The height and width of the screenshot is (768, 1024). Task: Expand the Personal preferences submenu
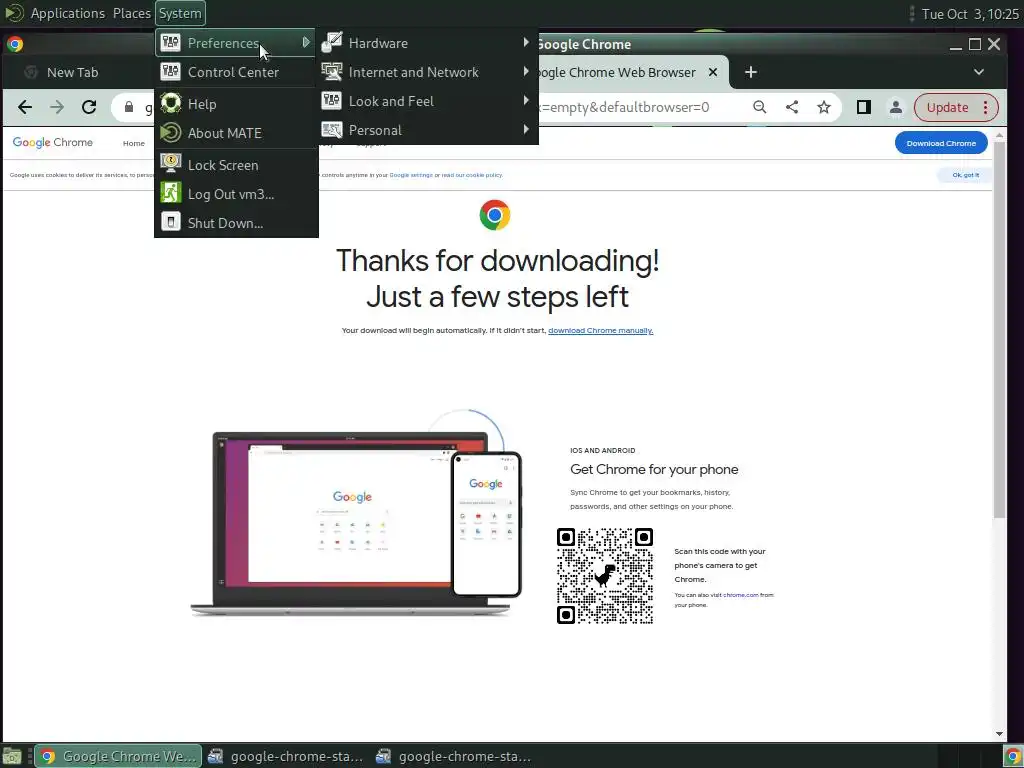tap(426, 130)
